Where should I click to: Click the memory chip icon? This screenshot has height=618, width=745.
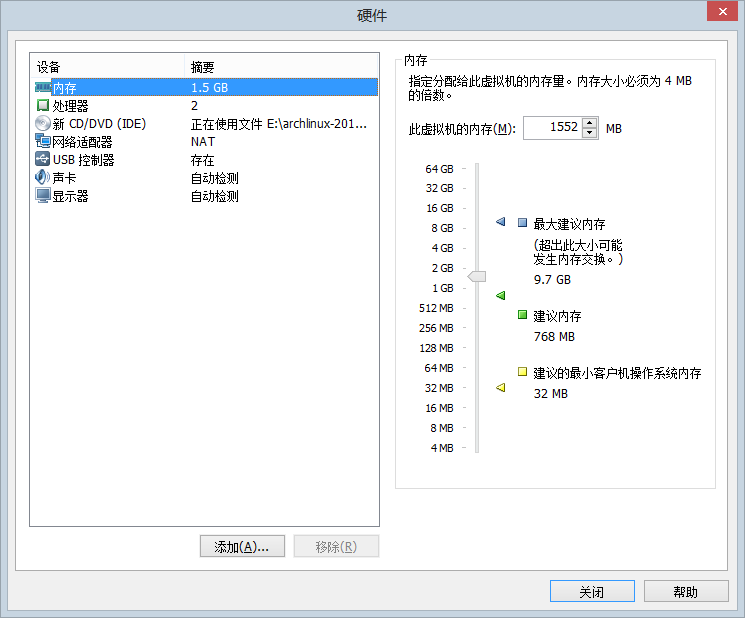click(x=43, y=87)
